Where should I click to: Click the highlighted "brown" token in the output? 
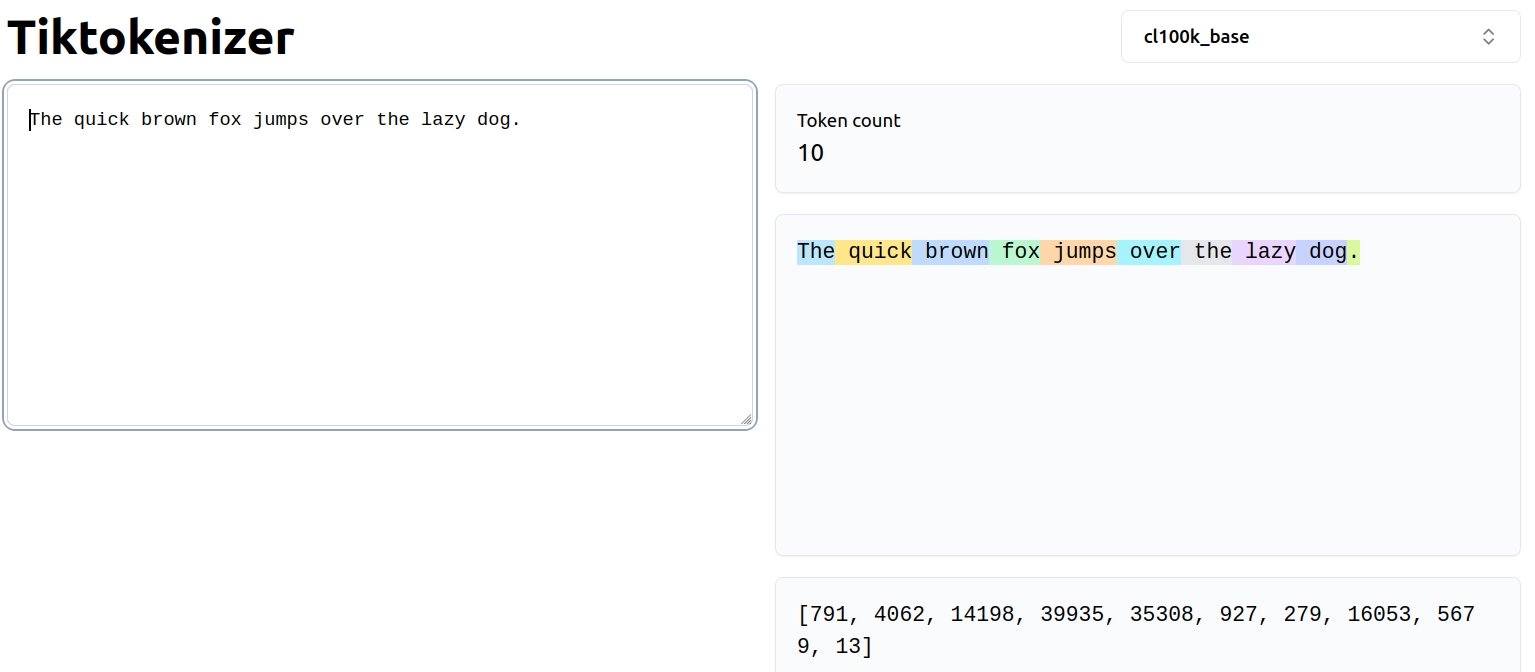click(x=952, y=252)
